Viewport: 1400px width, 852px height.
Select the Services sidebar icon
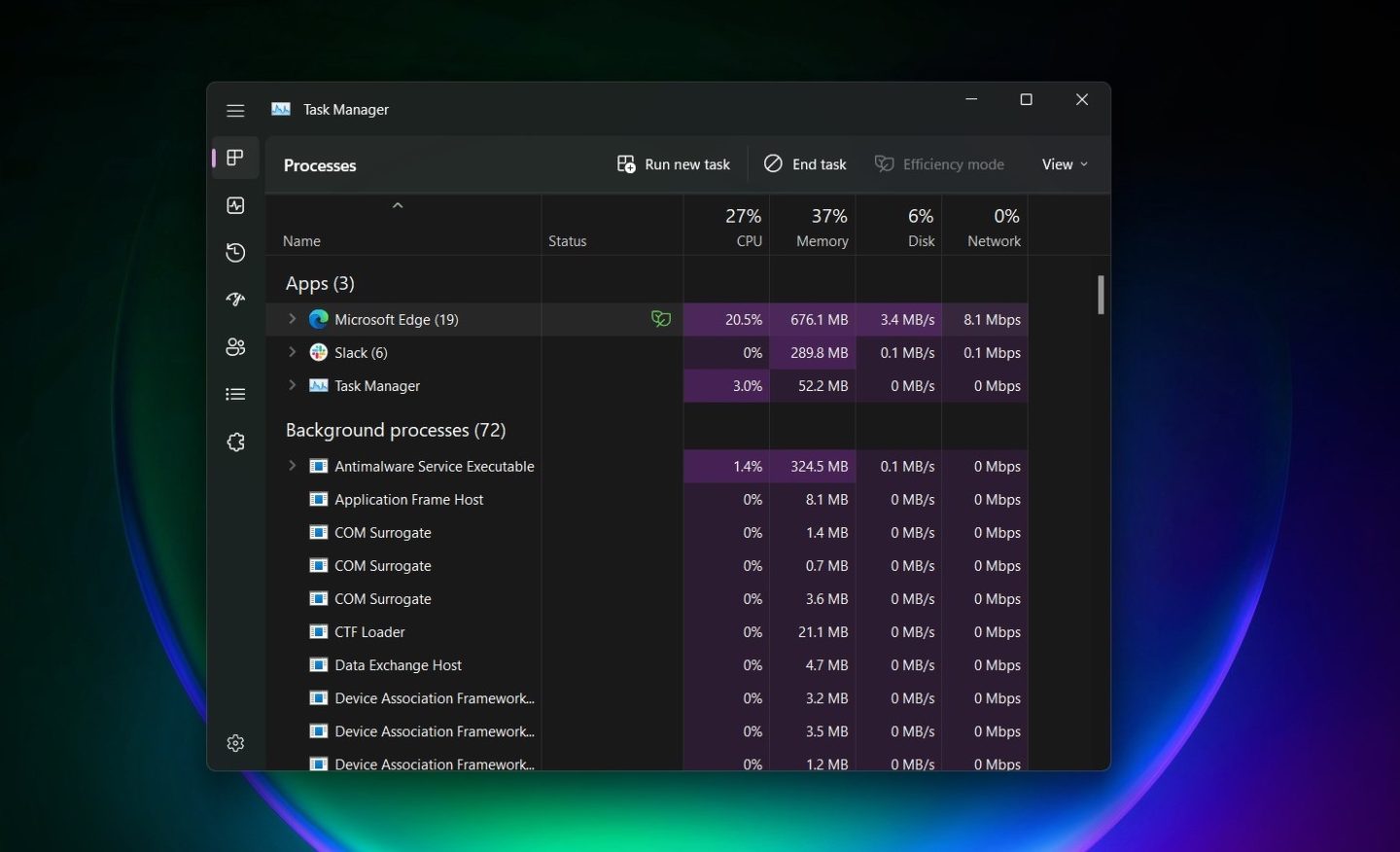coord(235,442)
